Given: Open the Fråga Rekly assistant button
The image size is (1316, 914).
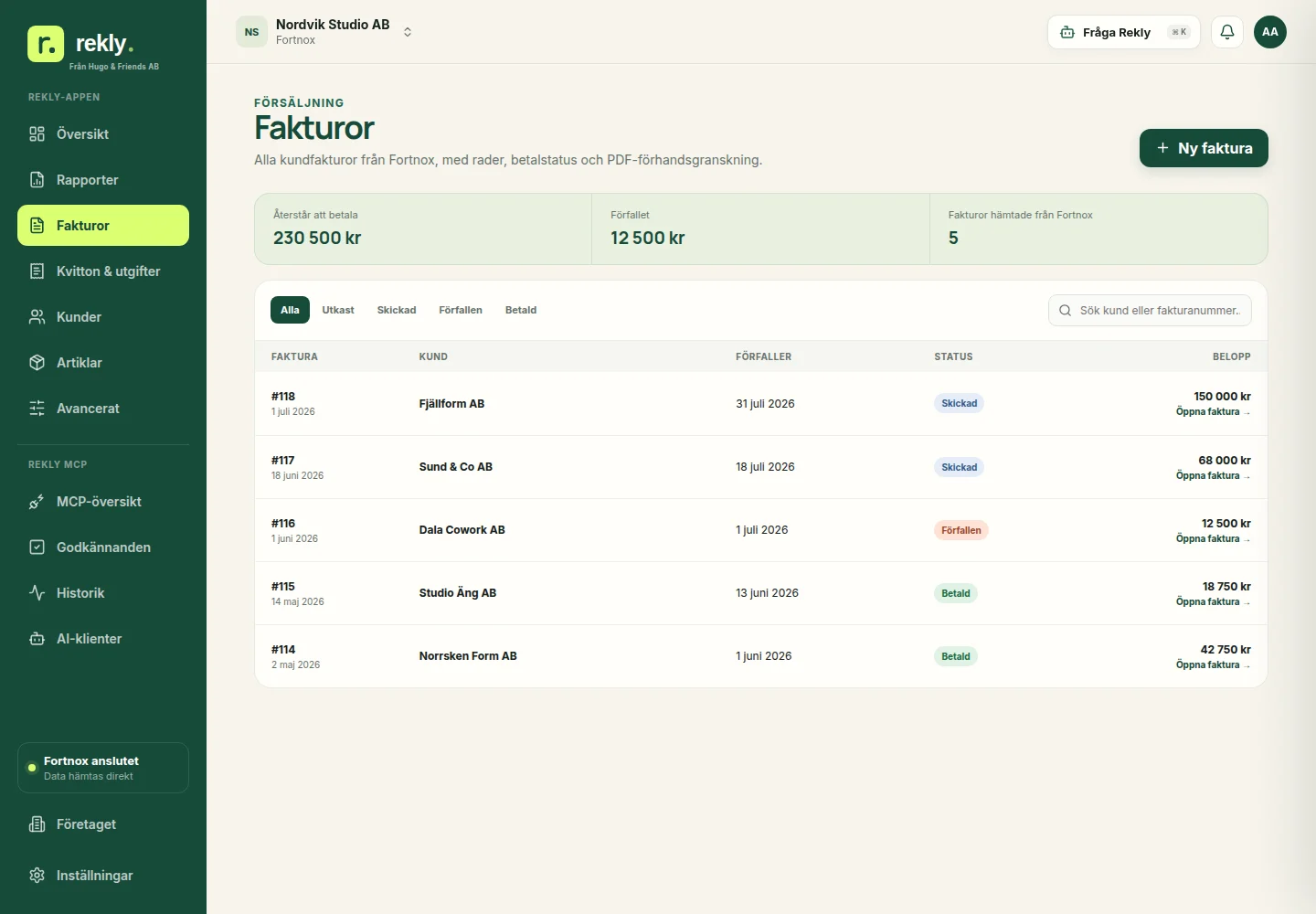Looking at the screenshot, I should click(x=1123, y=32).
